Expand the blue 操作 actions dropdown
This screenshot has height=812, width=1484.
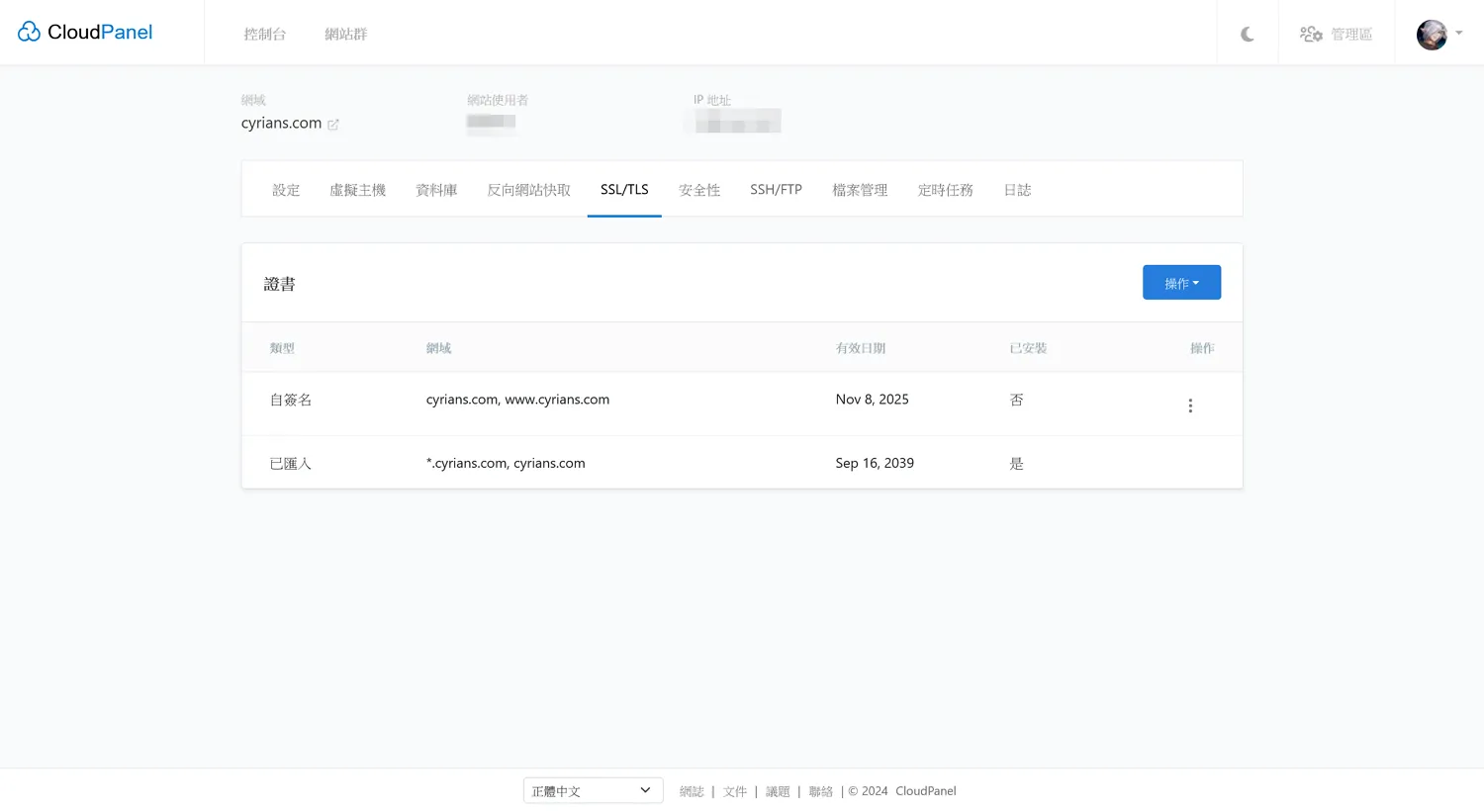1181,283
